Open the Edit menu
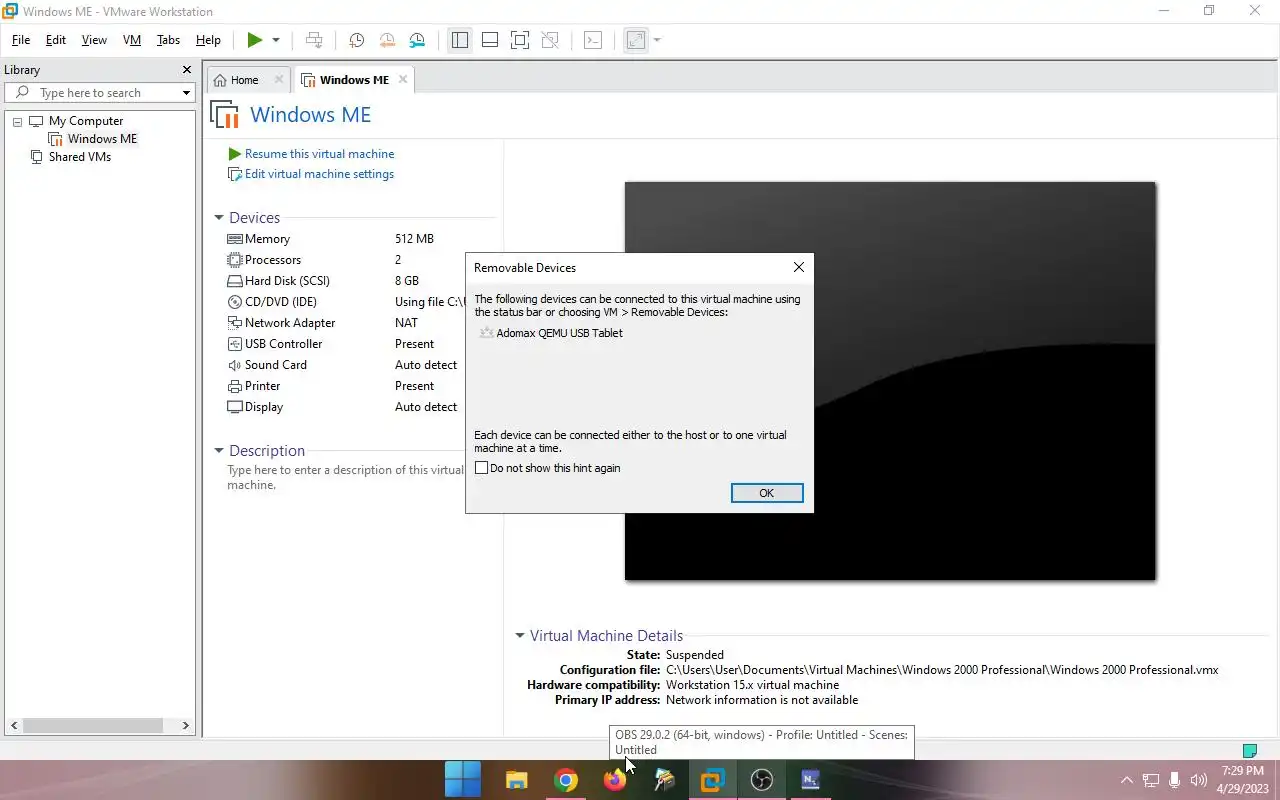 point(56,40)
